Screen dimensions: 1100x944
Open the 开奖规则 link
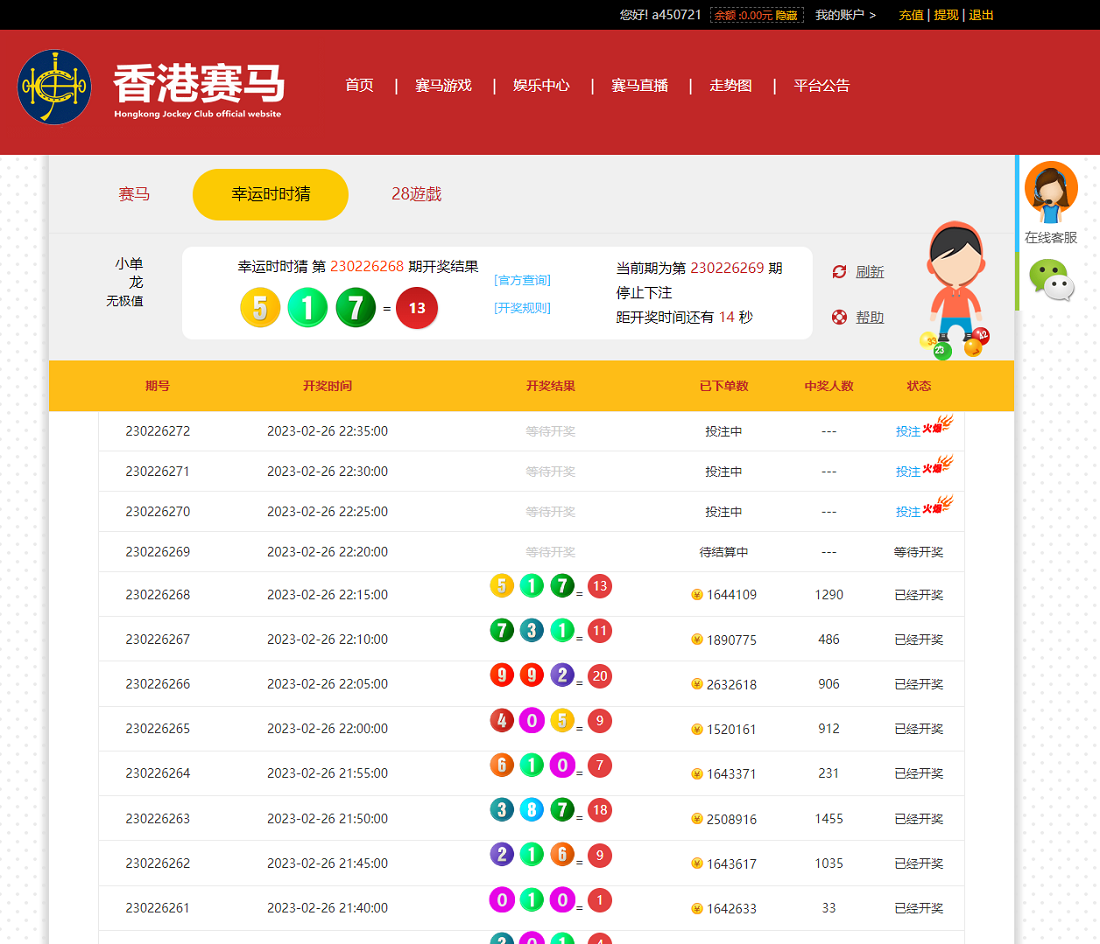coord(522,308)
